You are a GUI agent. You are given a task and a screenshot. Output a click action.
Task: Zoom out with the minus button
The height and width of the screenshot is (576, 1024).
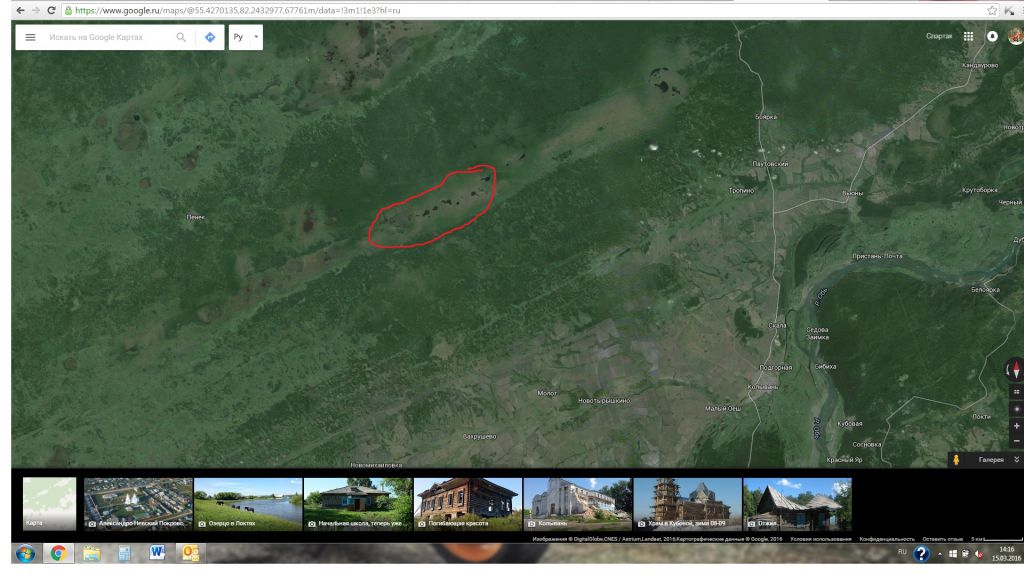pos(1016,441)
